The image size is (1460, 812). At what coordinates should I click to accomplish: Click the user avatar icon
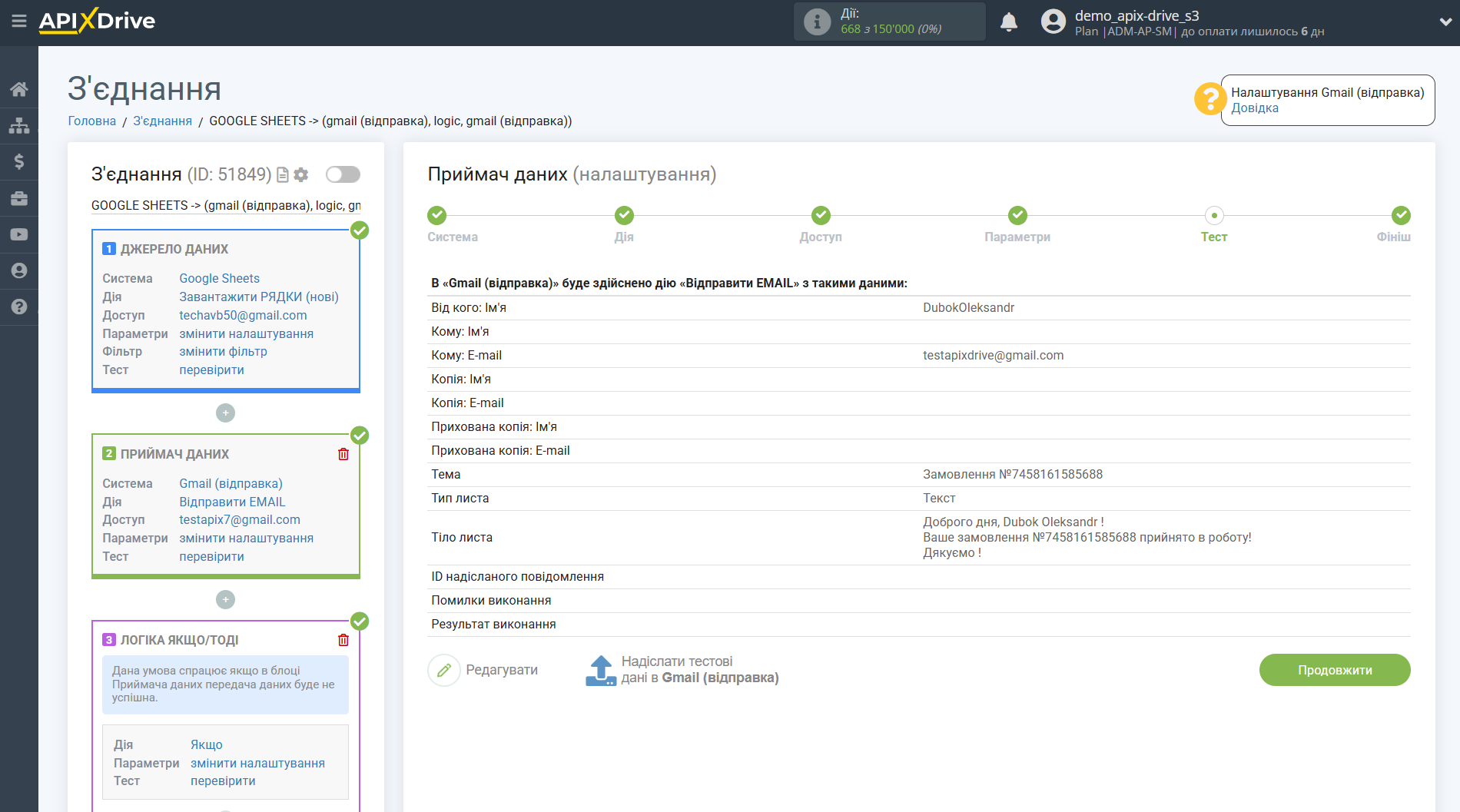point(1053,22)
